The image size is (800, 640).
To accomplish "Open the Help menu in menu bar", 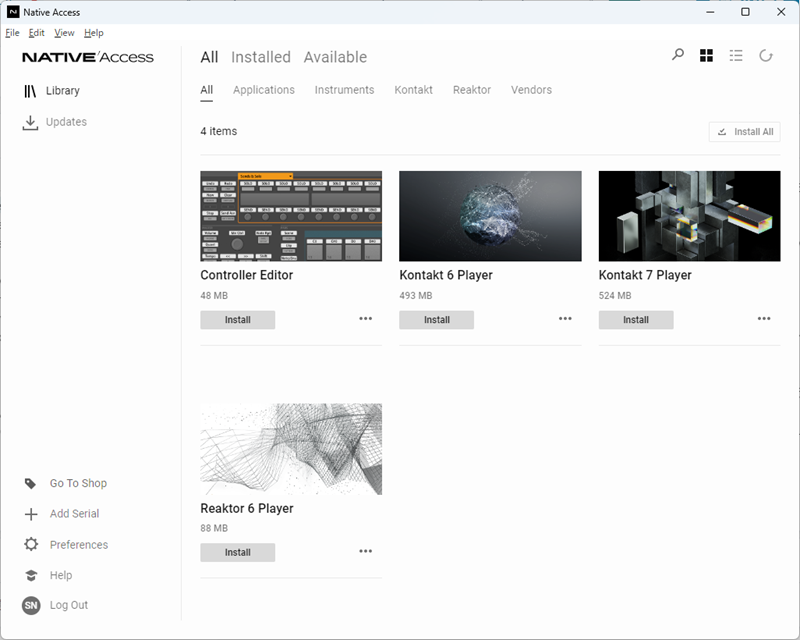I will click(94, 33).
